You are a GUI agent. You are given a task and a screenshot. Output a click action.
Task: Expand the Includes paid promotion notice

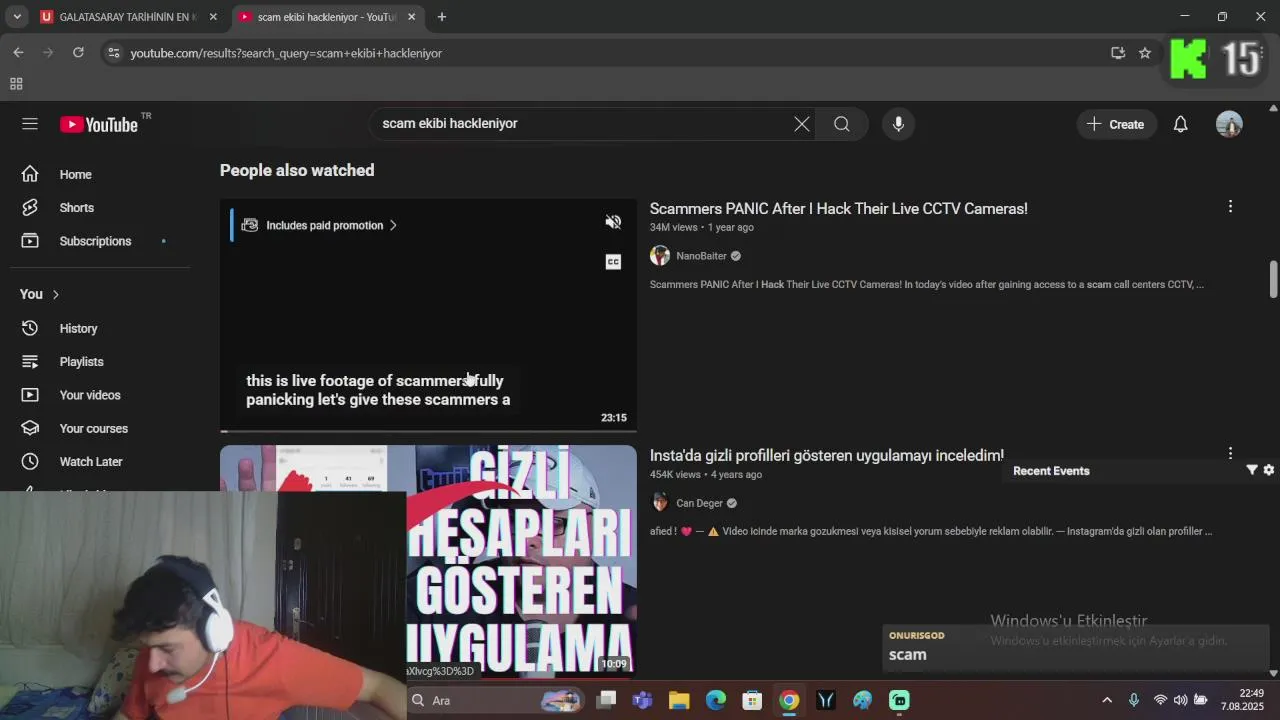[319, 225]
